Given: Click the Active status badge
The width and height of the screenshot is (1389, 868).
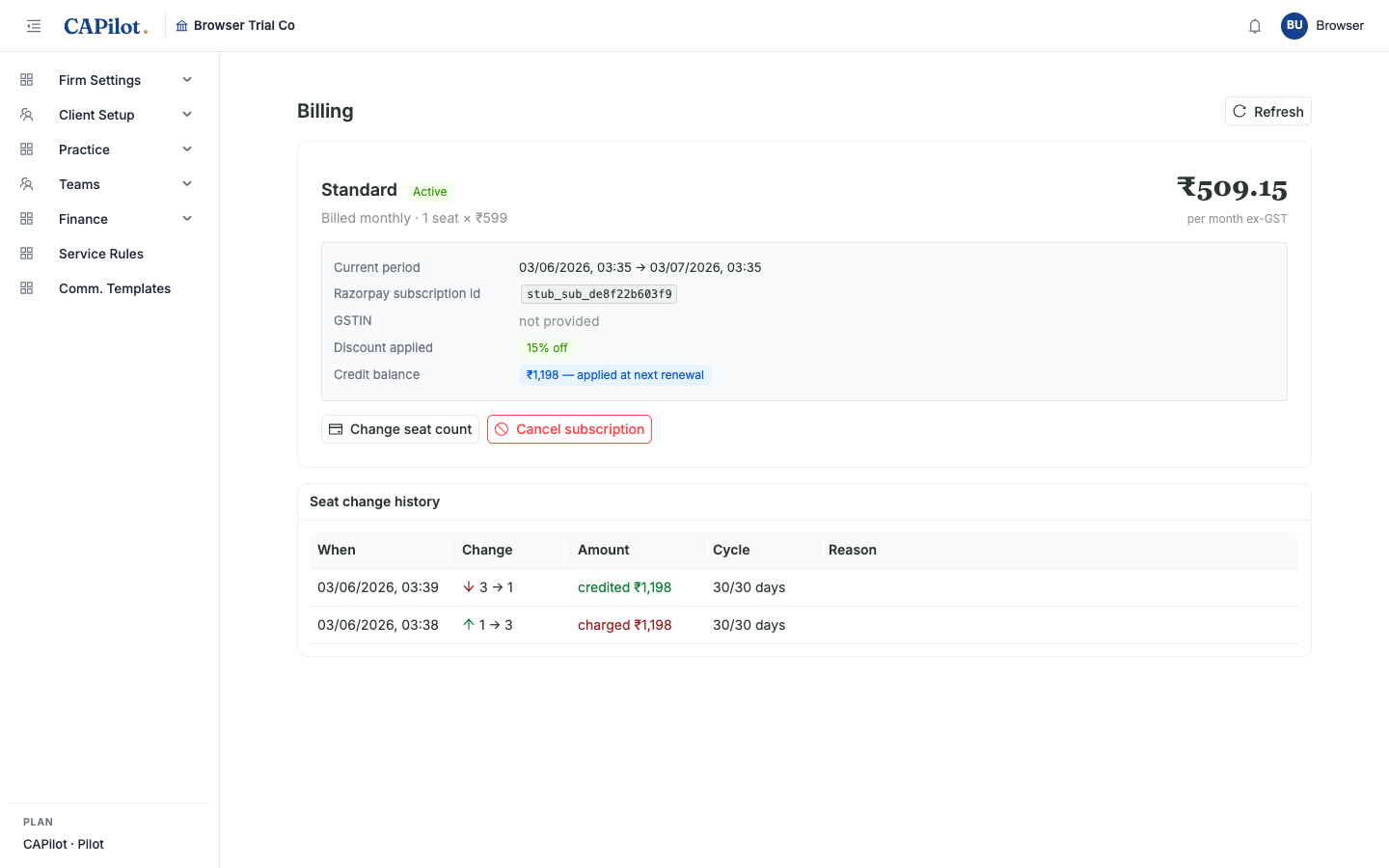Looking at the screenshot, I should coord(429,191).
